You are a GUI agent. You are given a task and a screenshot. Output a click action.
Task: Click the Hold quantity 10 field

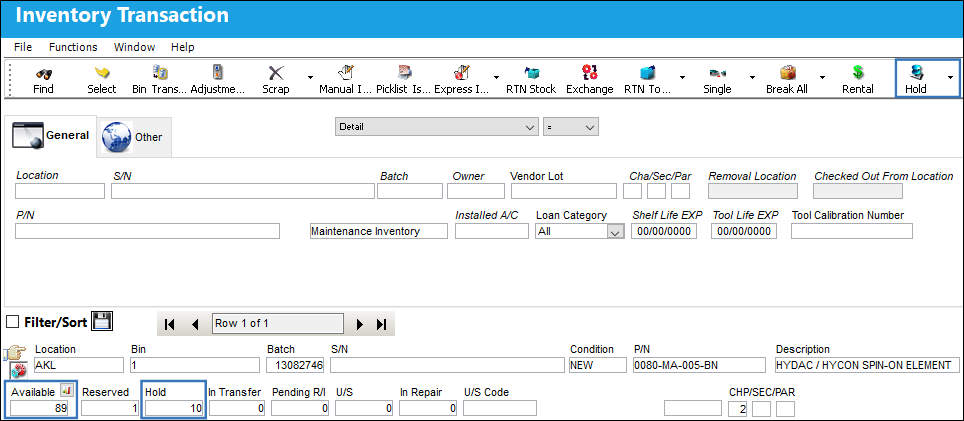175,407
